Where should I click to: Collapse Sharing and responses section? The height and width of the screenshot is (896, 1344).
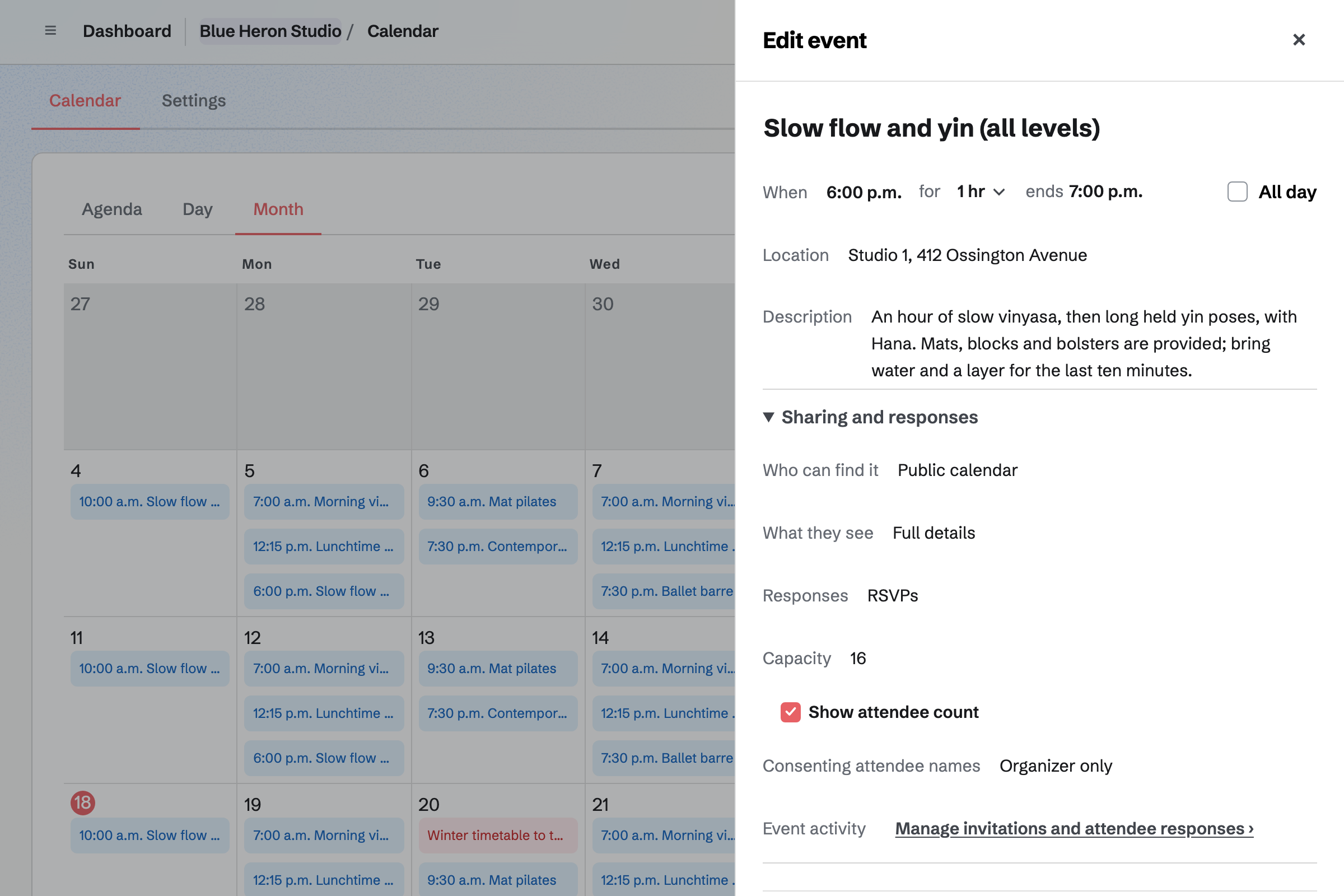[x=870, y=417]
